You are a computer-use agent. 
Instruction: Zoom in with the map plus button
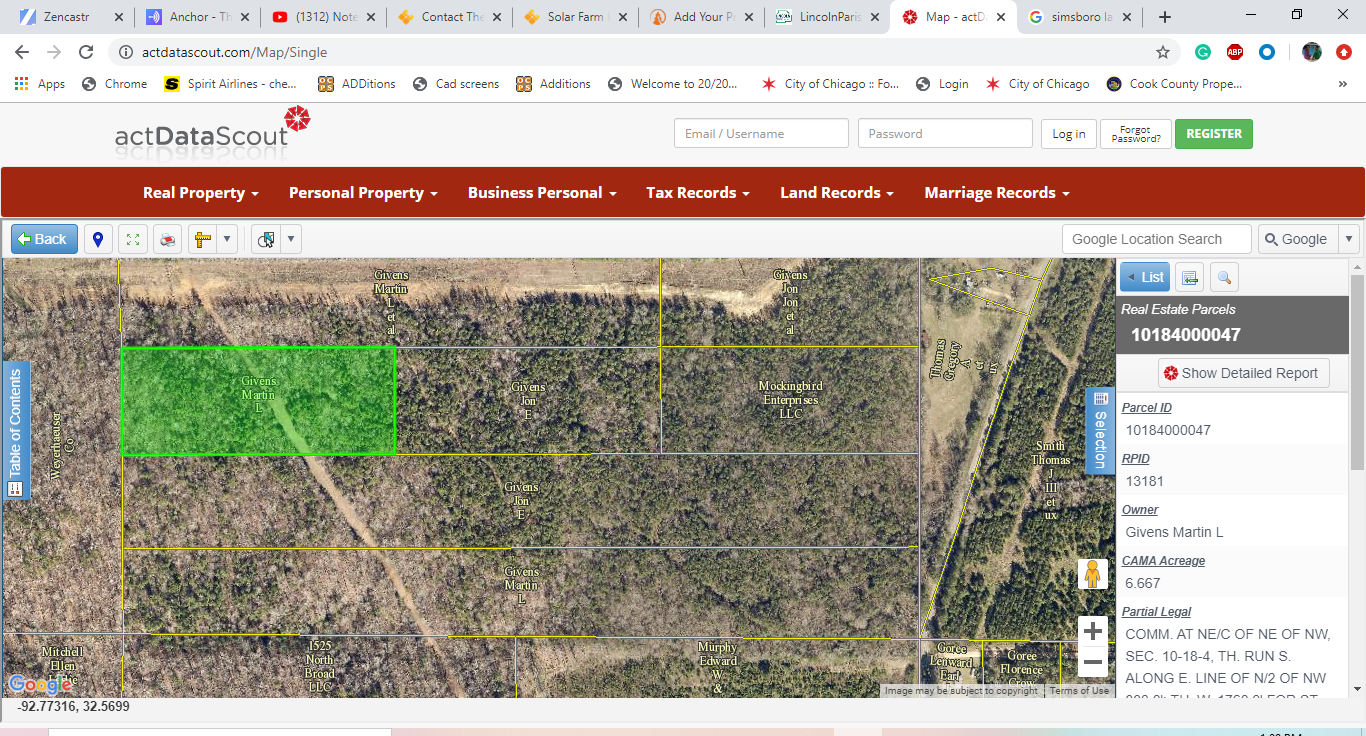pyautogui.click(x=1093, y=631)
